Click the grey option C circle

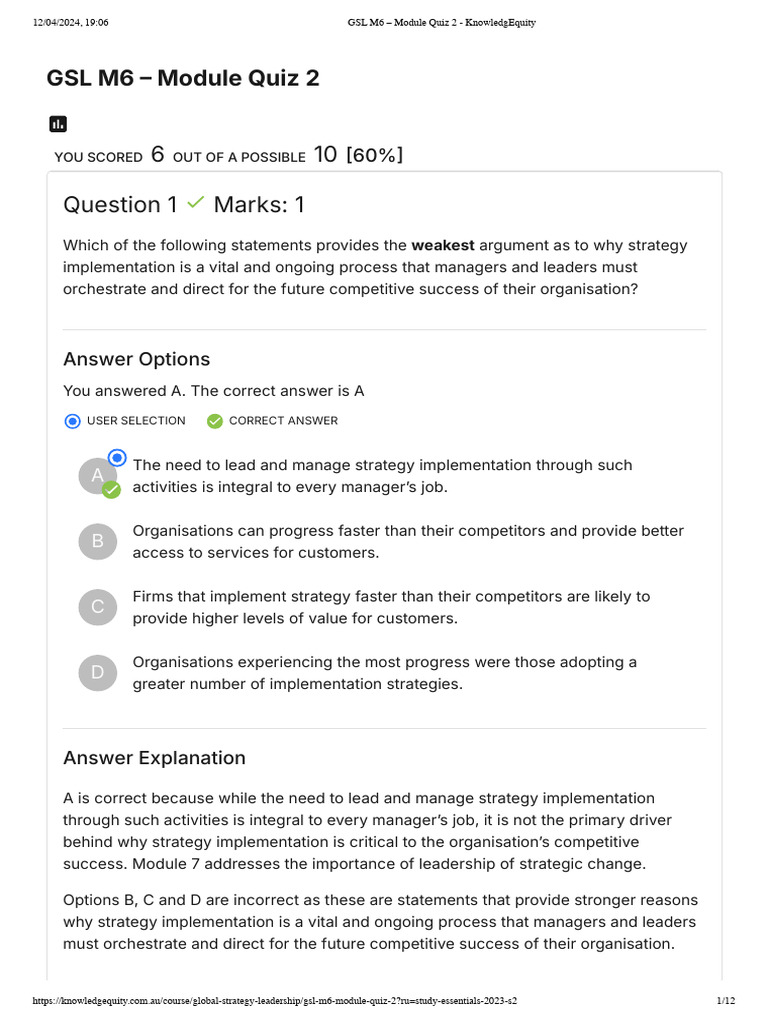[98, 607]
